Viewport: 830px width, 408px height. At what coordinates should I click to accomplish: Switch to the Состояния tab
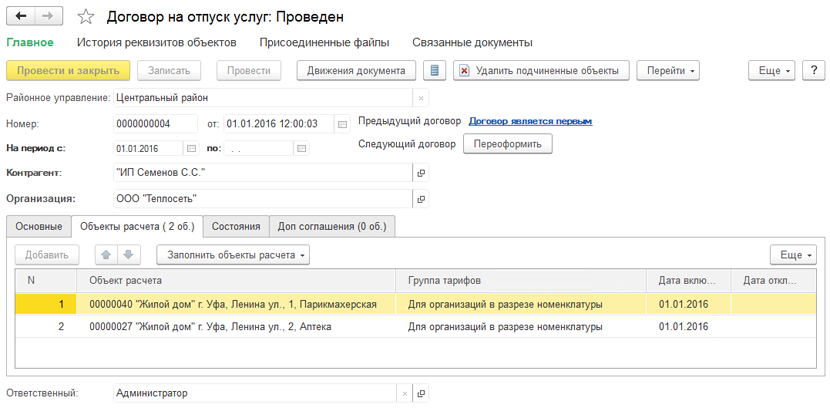236,227
